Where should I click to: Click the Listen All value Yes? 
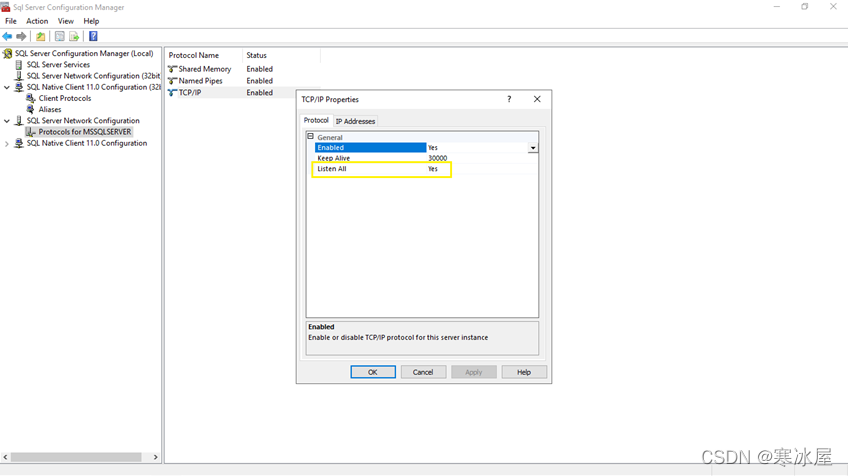(433, 169)
